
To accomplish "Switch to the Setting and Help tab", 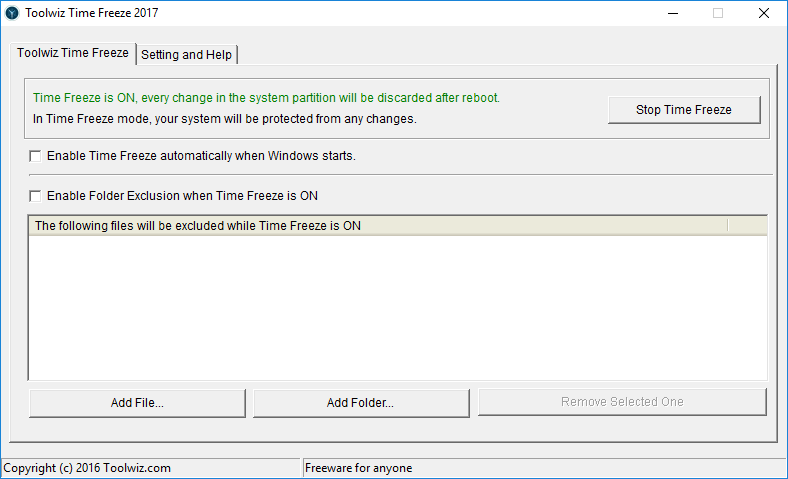I will [x=186, y=55].
